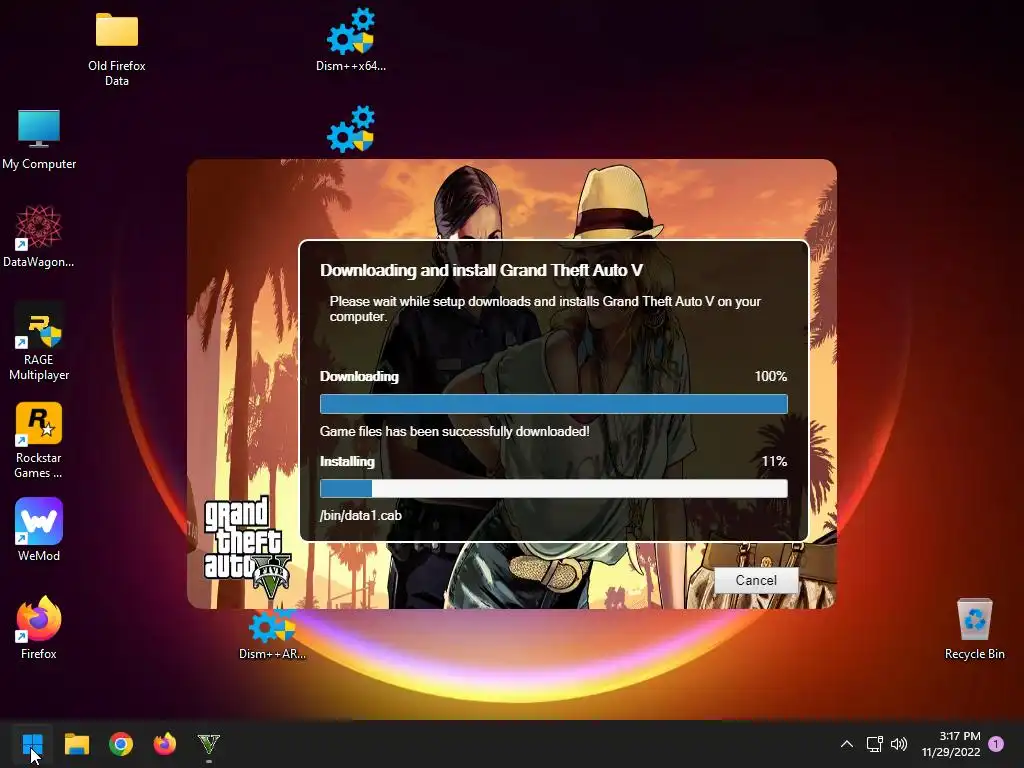
Task: Open the clock showing 3:17 PM
Action: pos(951,744)
